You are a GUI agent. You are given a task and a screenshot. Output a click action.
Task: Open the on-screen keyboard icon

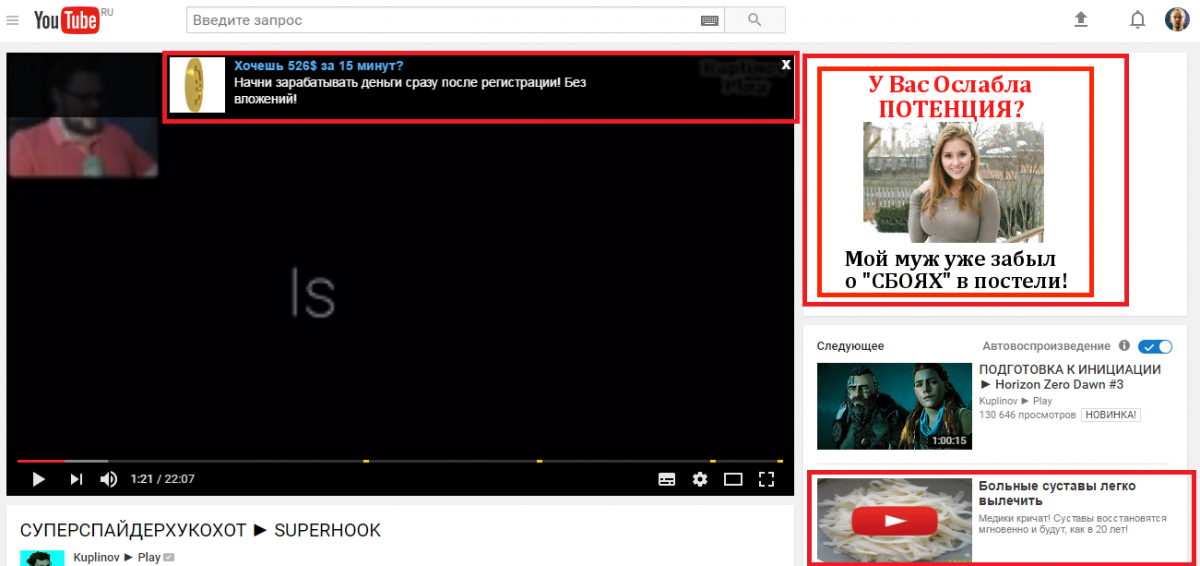(710, 20)
